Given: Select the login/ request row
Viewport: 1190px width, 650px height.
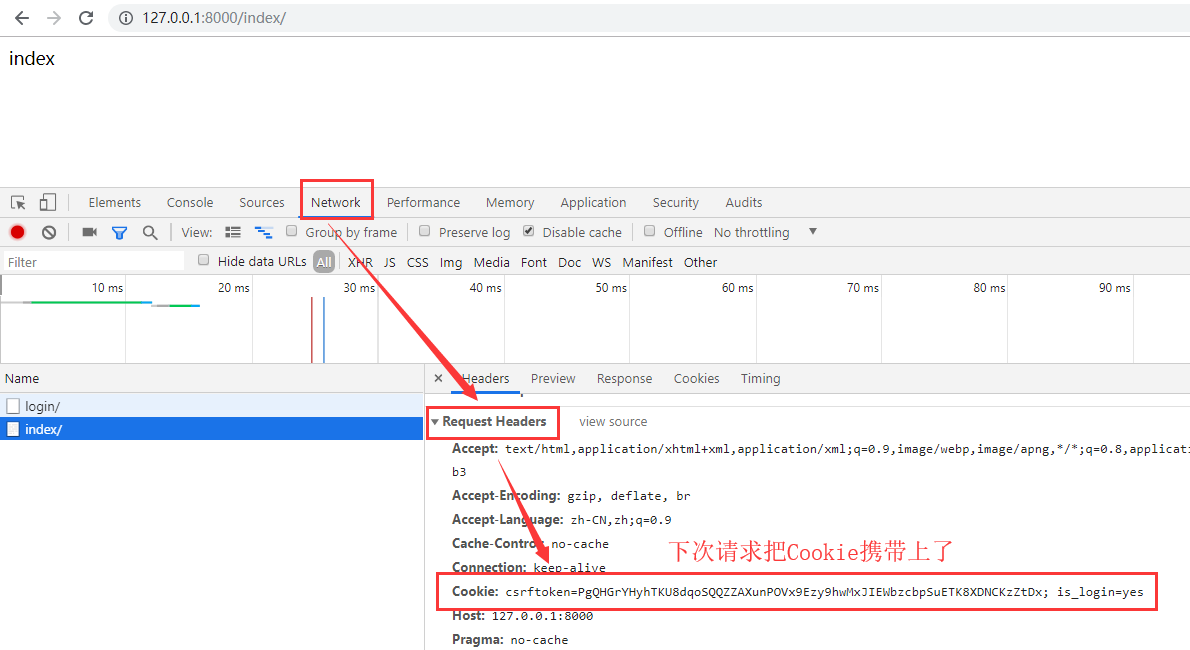Looking at the screenshot, I should click(212, 406).
